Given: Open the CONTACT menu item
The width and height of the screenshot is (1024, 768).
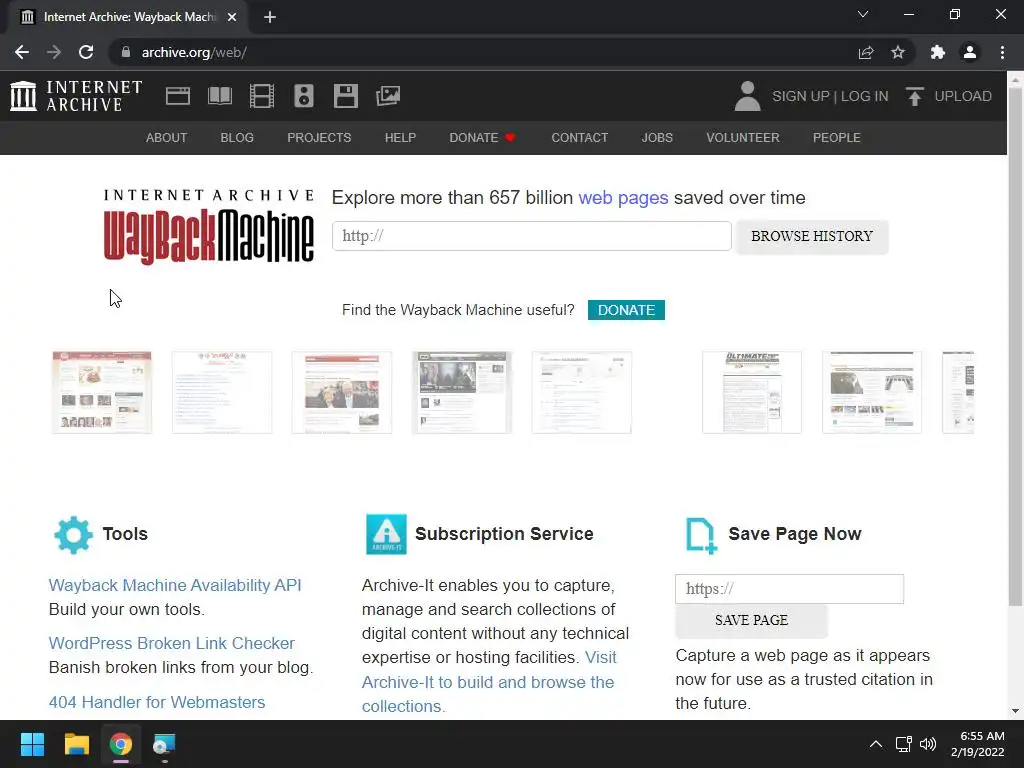Looking at the screenshot, I should [579, 138].
